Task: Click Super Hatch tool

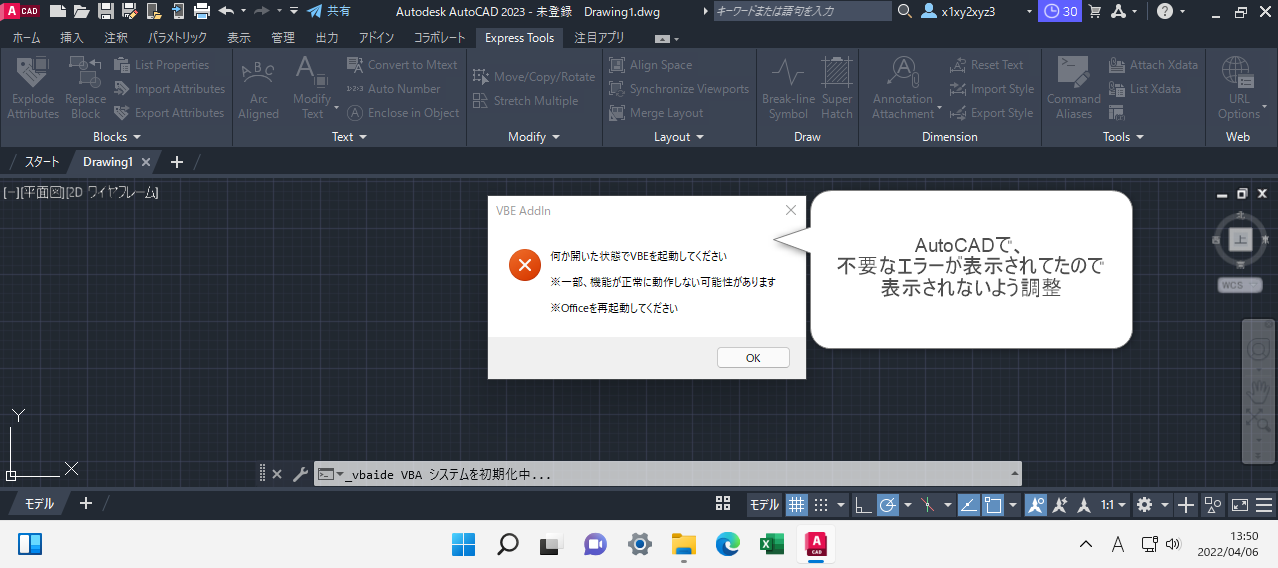Action: (837, 88)
